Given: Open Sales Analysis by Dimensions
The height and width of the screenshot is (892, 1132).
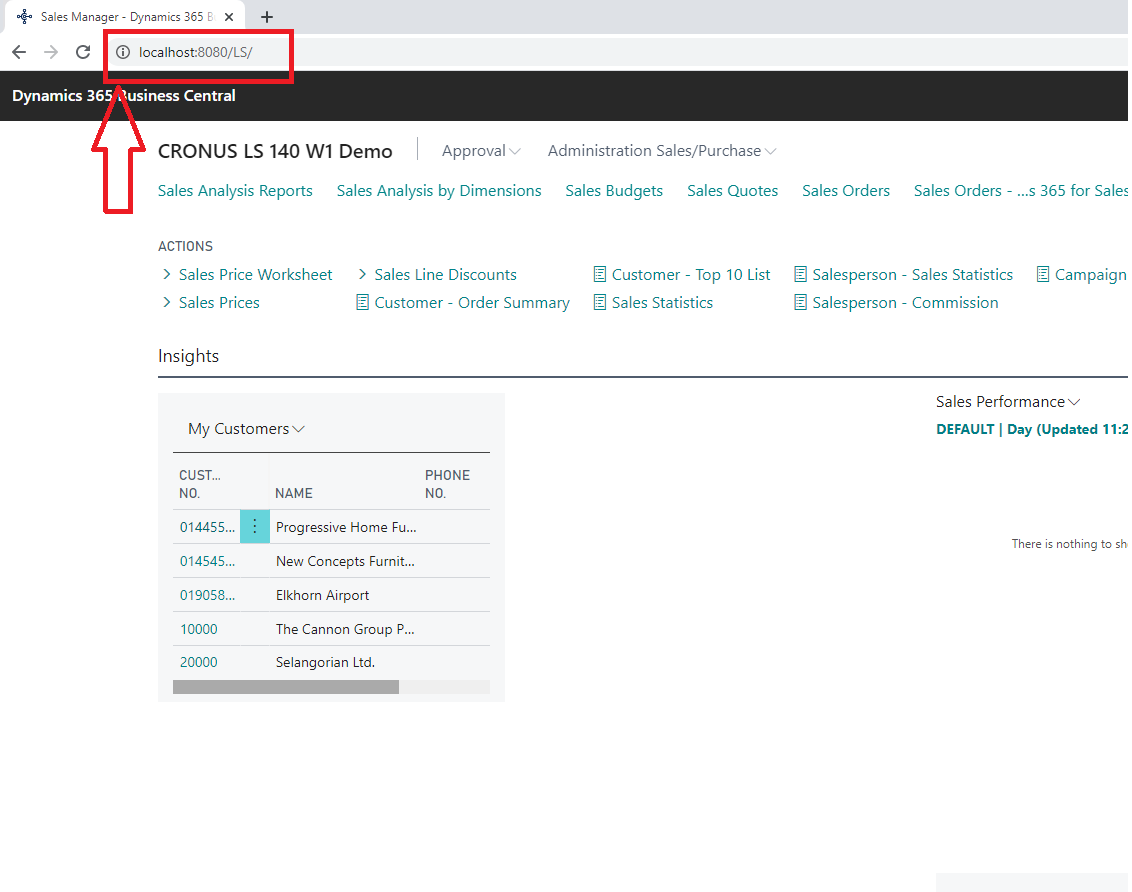Looking at the screenshot, I should click(x=439, y=191).
